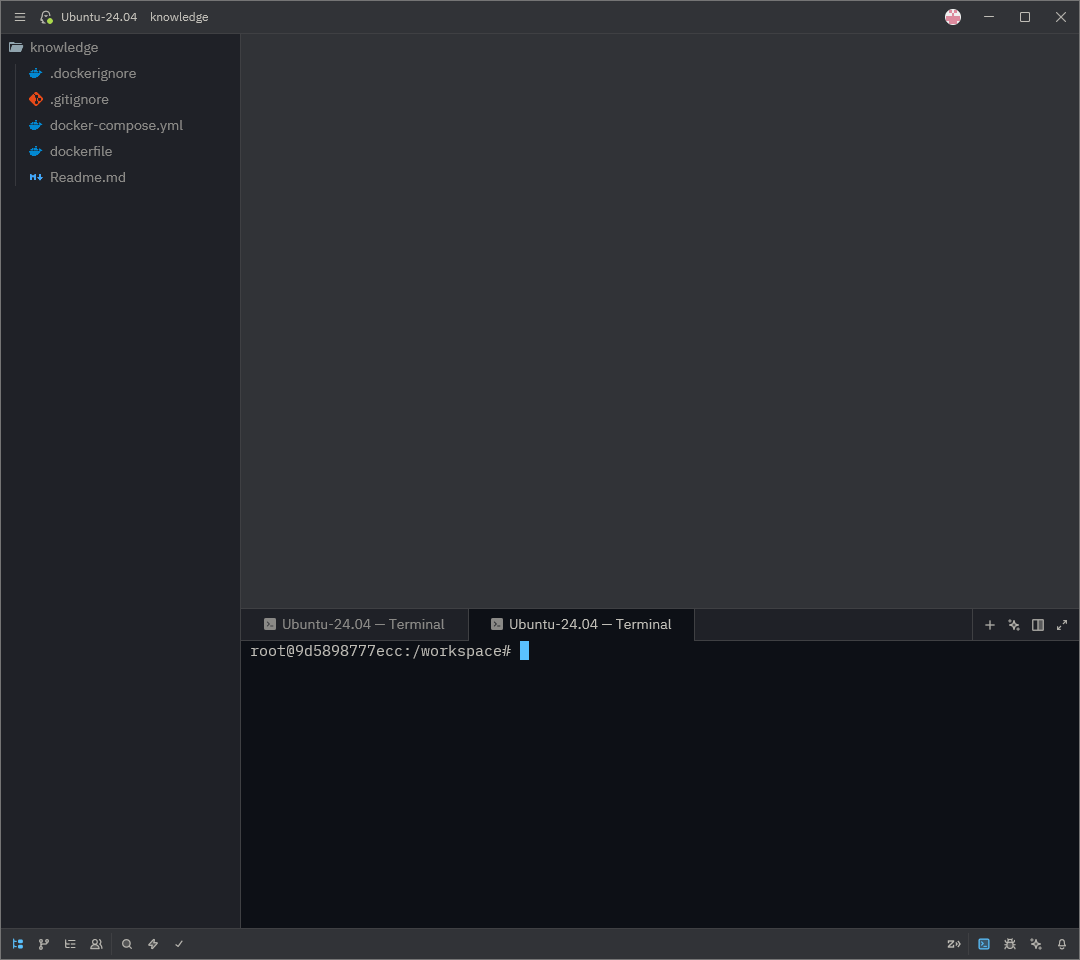Toggle the terminal panel from status bar
This screenshot has width=1080, height=960.
click(x=984, y=944)
